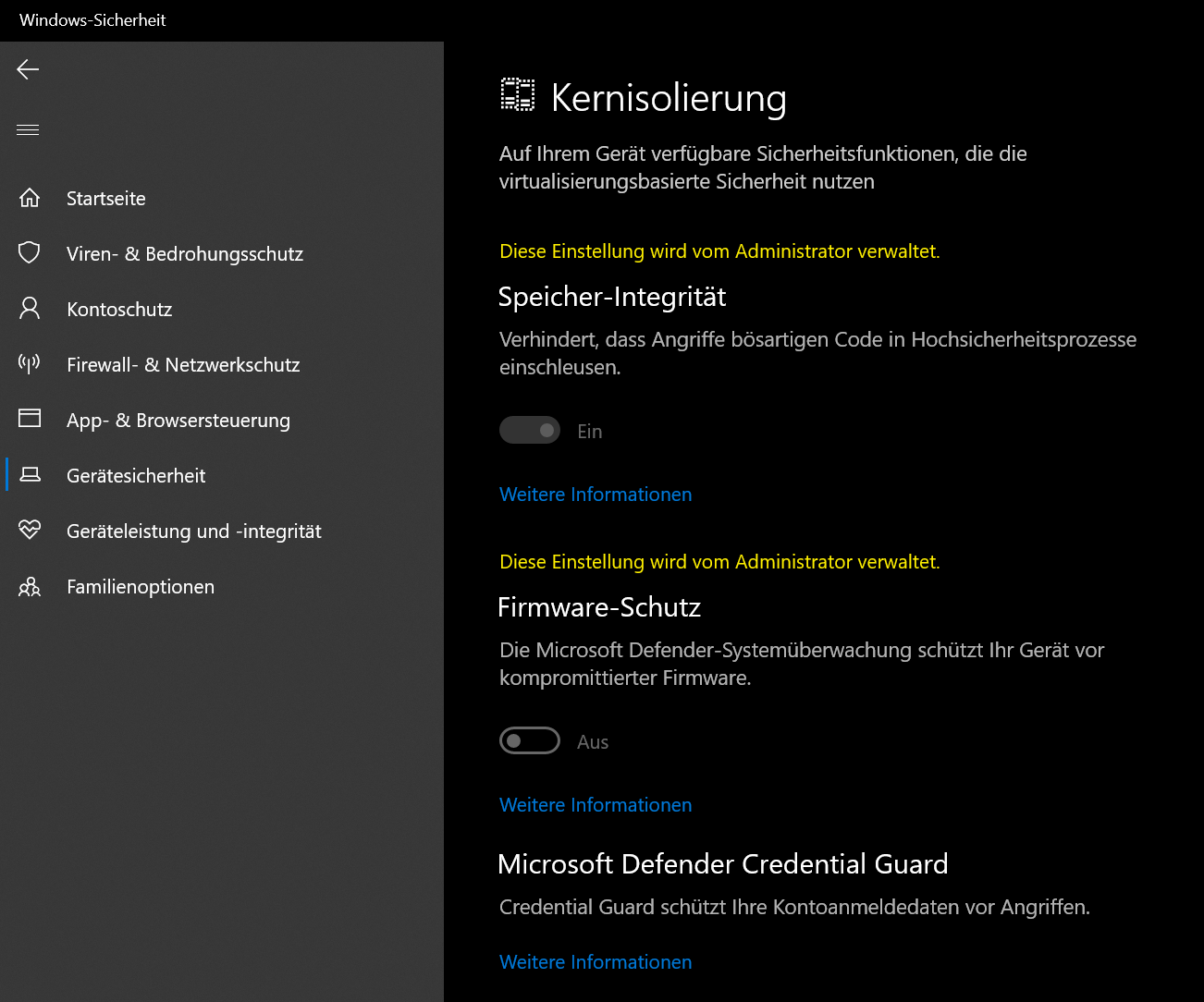Click the Firewall antenna icon
The width and height of the screenshot is (1204, 1002).
[30, 363]
